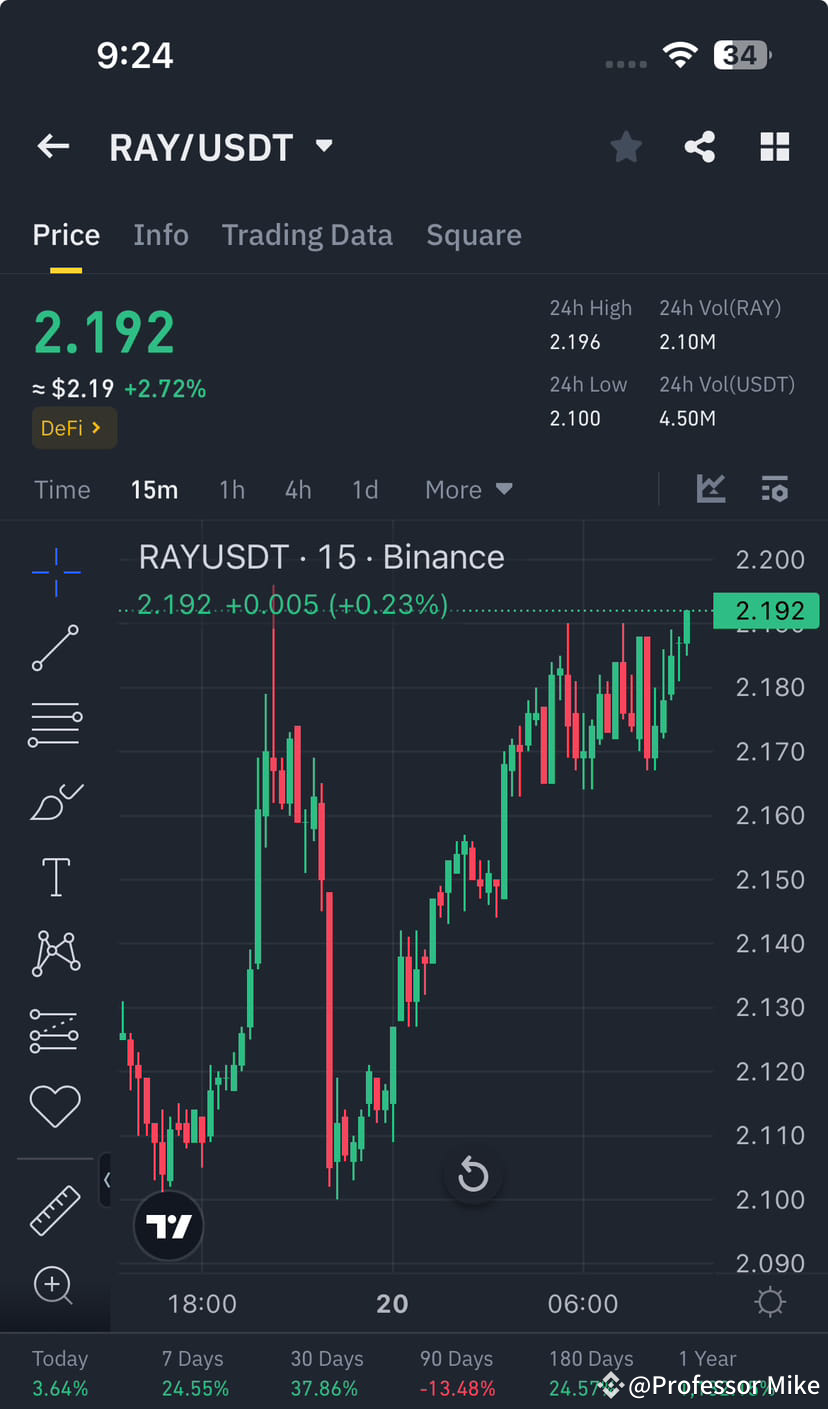
Task: Choose the XABCD pattern tool
Action: click(x=54, y=952)
